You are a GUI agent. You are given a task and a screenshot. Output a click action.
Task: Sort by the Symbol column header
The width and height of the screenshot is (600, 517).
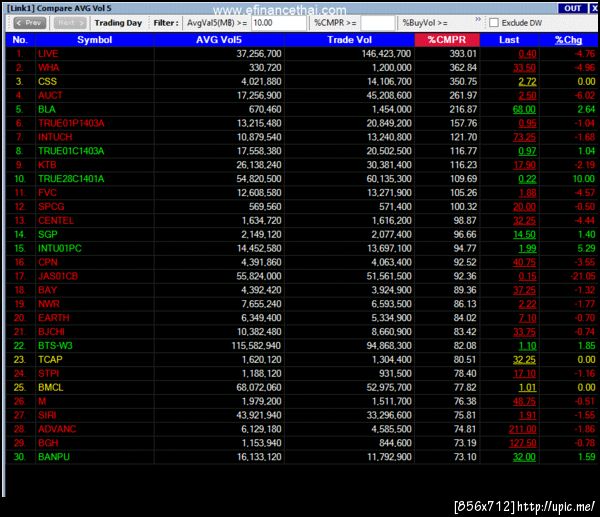95,40
